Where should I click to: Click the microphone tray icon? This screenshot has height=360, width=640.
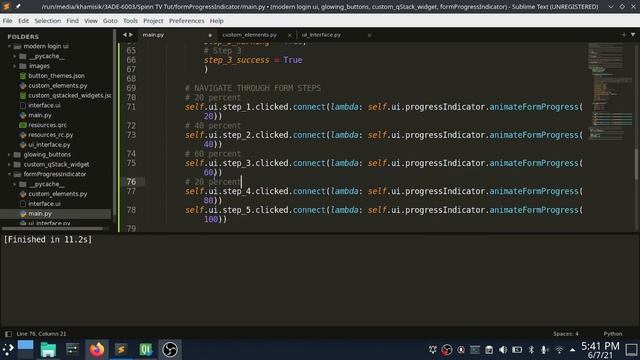[x=544, y=350]
